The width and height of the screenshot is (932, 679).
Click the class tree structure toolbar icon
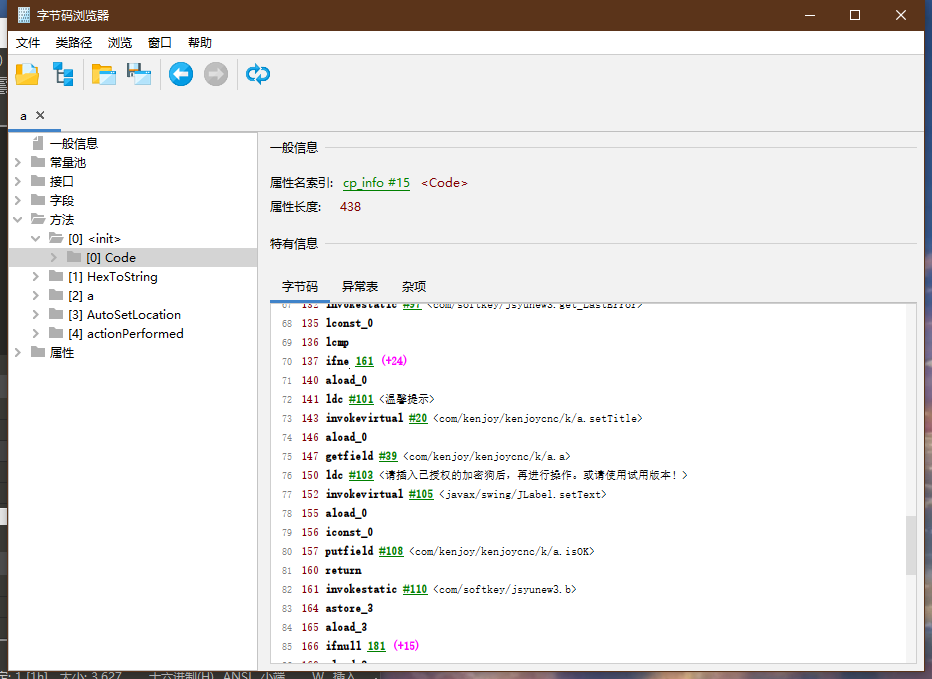64,74
